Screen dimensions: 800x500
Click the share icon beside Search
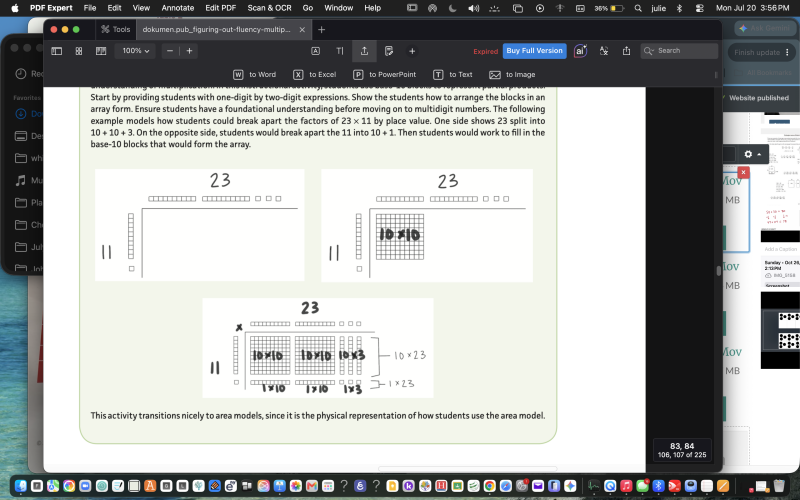pos(627,51)
